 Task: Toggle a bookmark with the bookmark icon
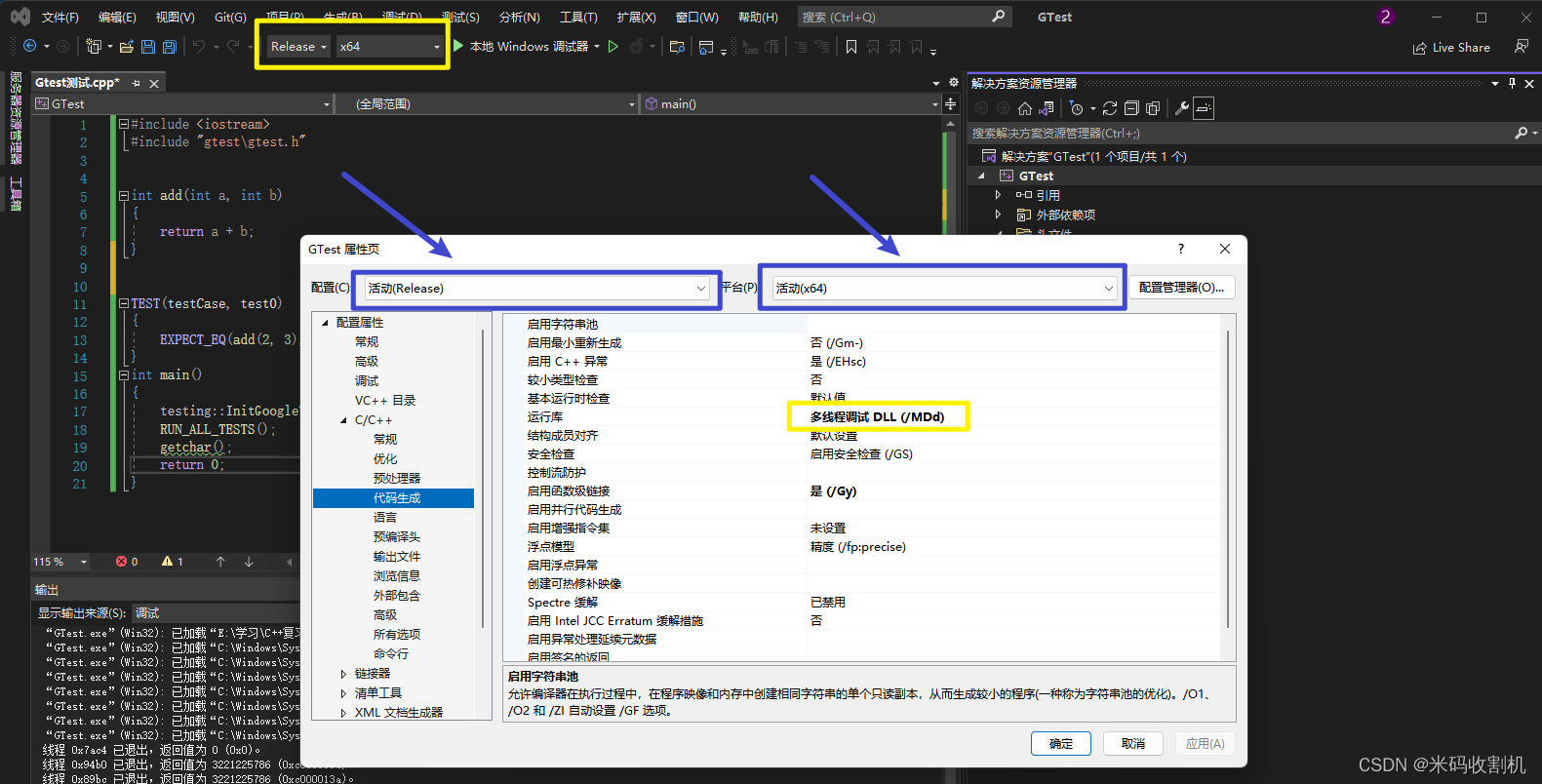[x=851, y=46]
